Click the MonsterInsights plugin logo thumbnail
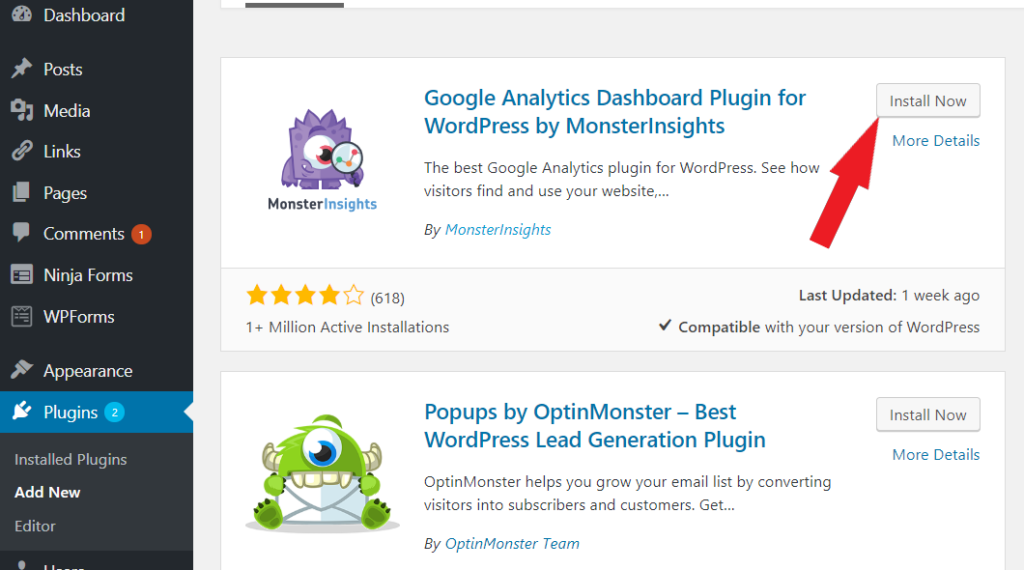This screenshot has width=1024, height=570. [x=323, y=160]
